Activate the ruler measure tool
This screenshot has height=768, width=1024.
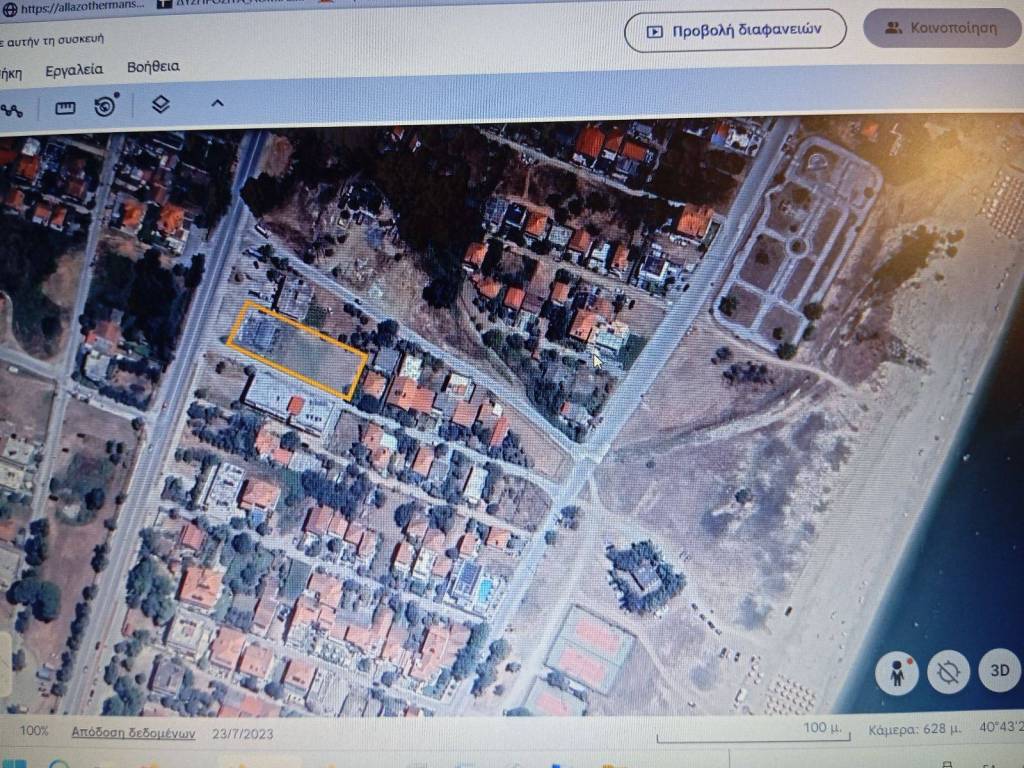point(66,107)
